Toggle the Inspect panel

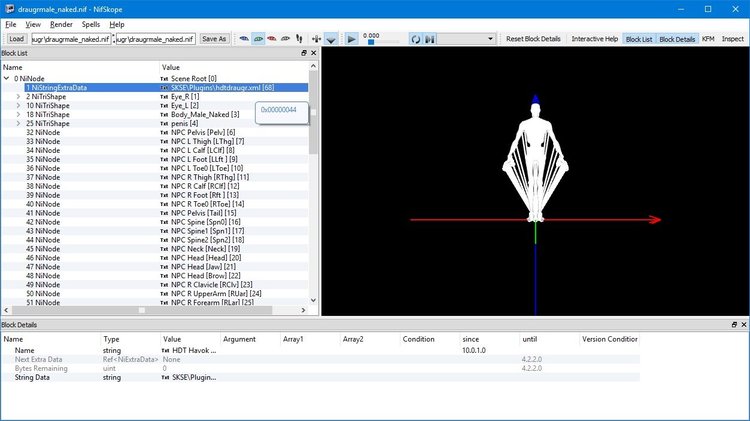click(x=732, y=39)
